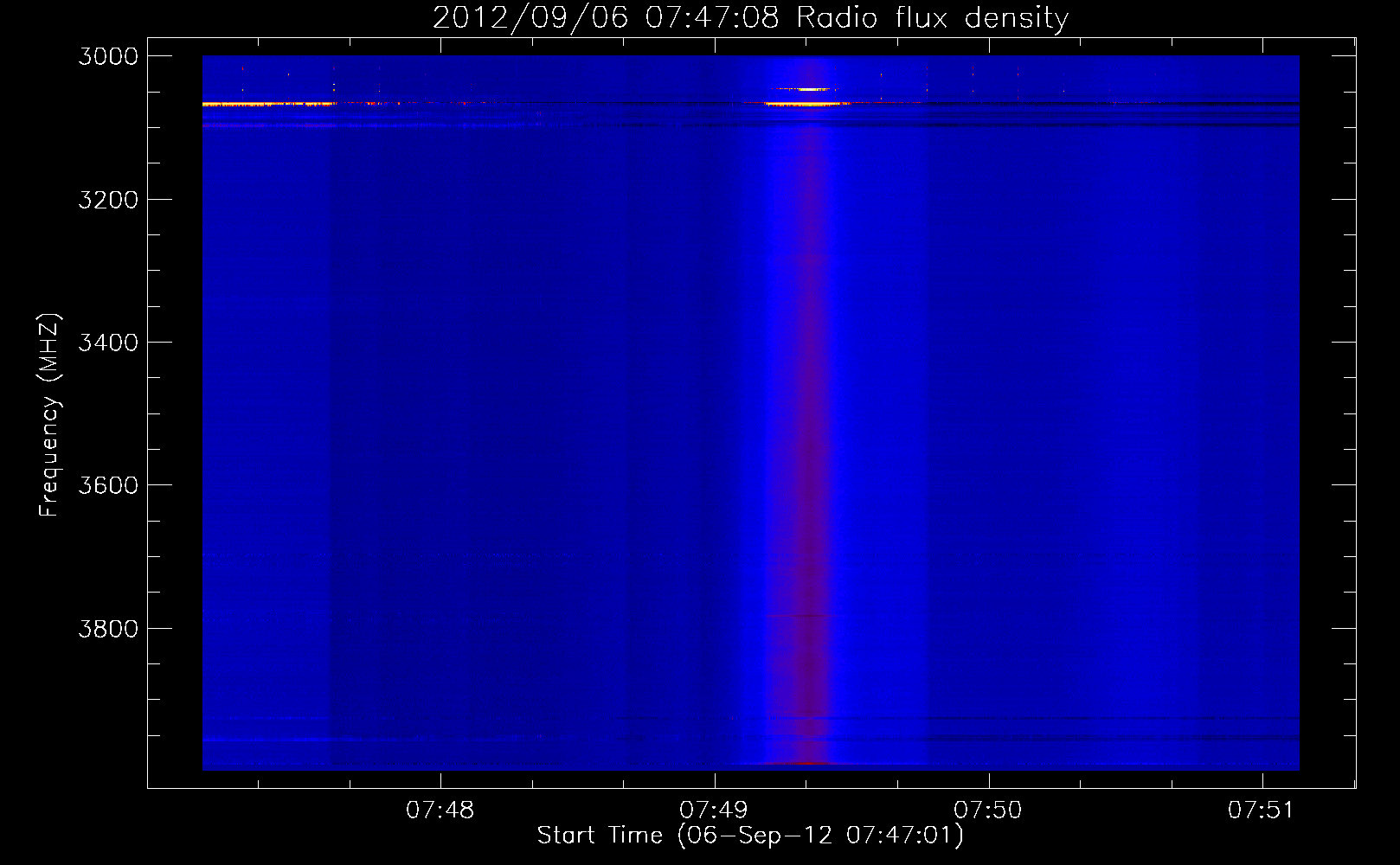Click the 'Start Time (06-Sep-12 07:47:01)' axis title

pyautogui.click(x=750, y=836)
